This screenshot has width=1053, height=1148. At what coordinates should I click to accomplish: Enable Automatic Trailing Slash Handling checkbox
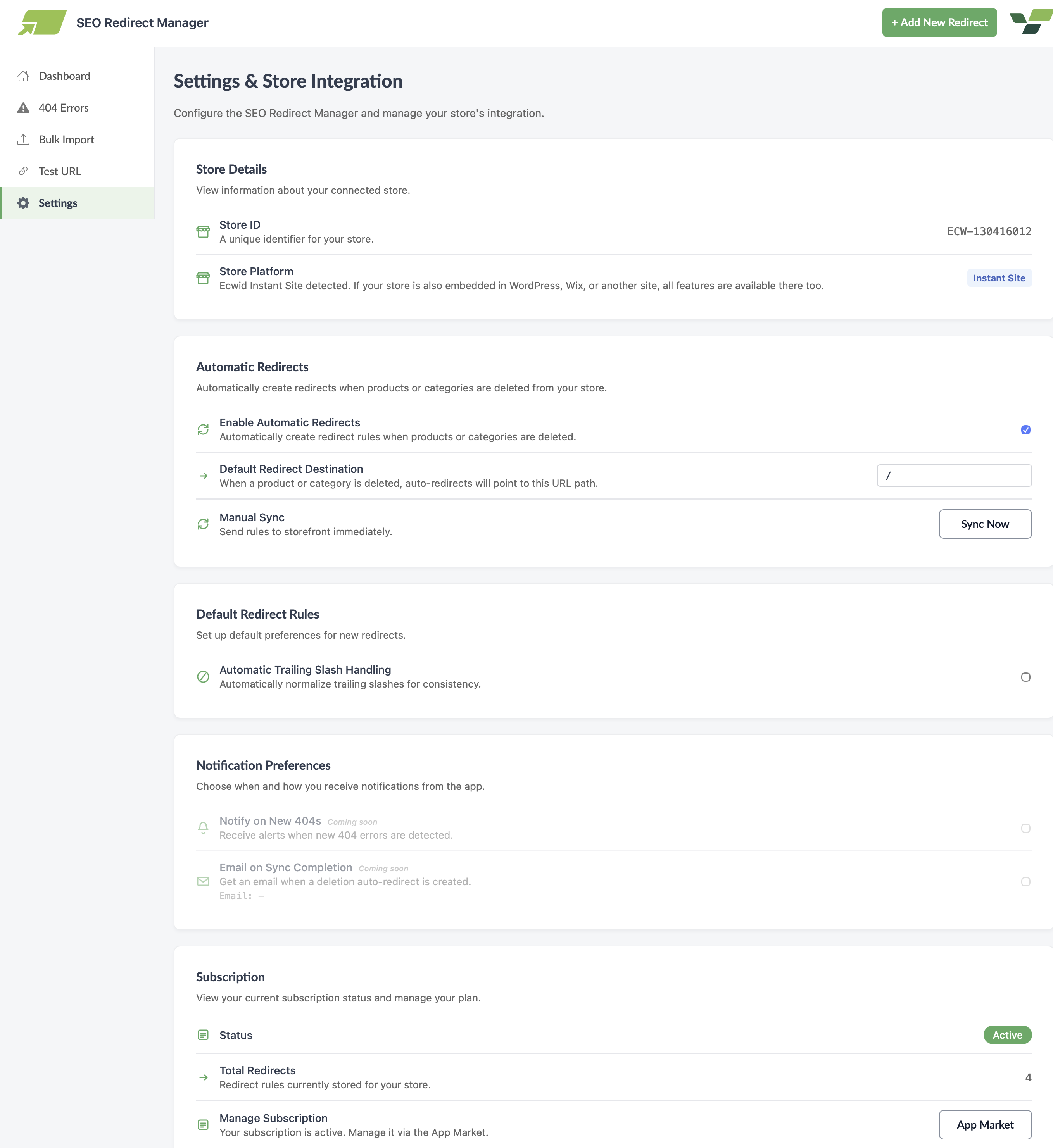coord(1025,677)
